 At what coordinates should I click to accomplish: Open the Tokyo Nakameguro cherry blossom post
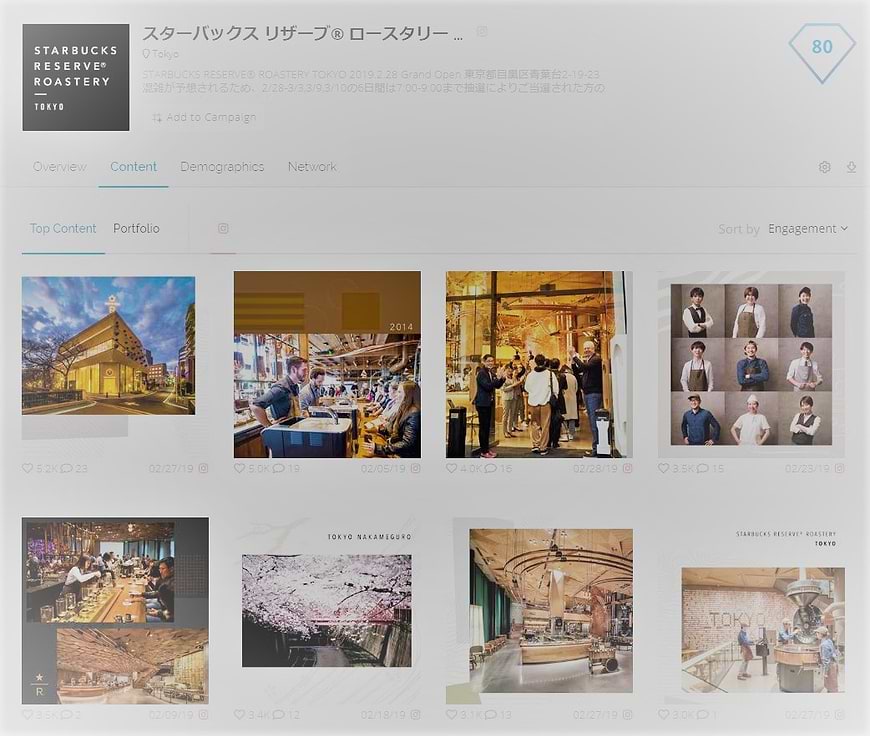[x=327, y=611]
